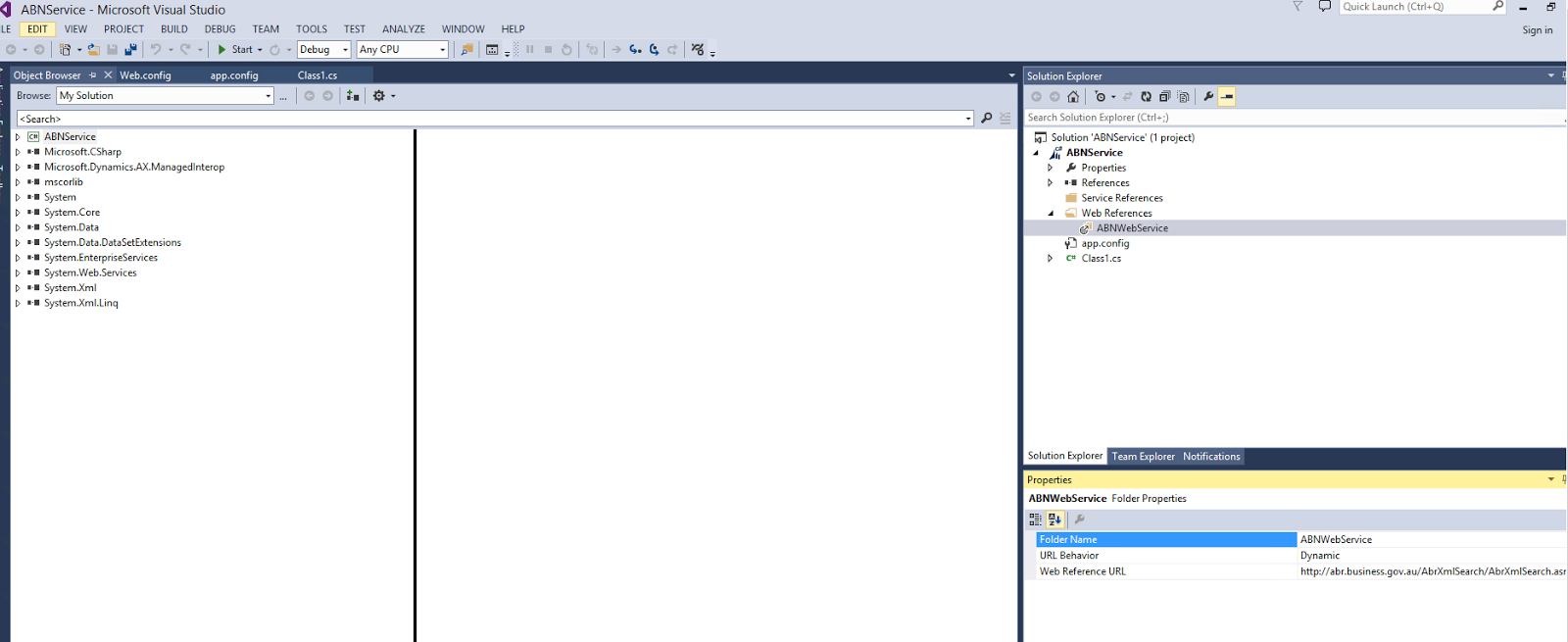Screen dimensions: 1568x642
Task: Pin the Object Browser tab
Action: (93, 75)
